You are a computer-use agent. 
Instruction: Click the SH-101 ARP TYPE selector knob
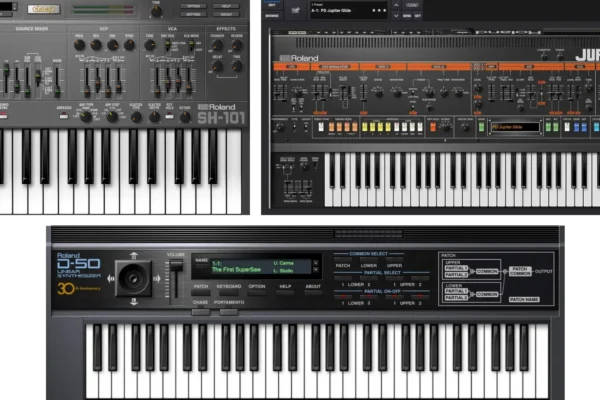point(86,117)
